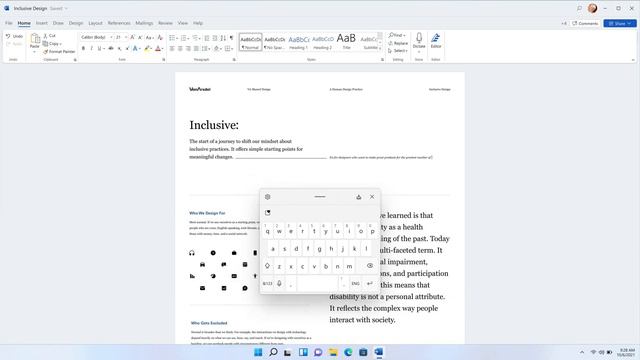Decrease font size with the shrink icon

click(140, 37)
